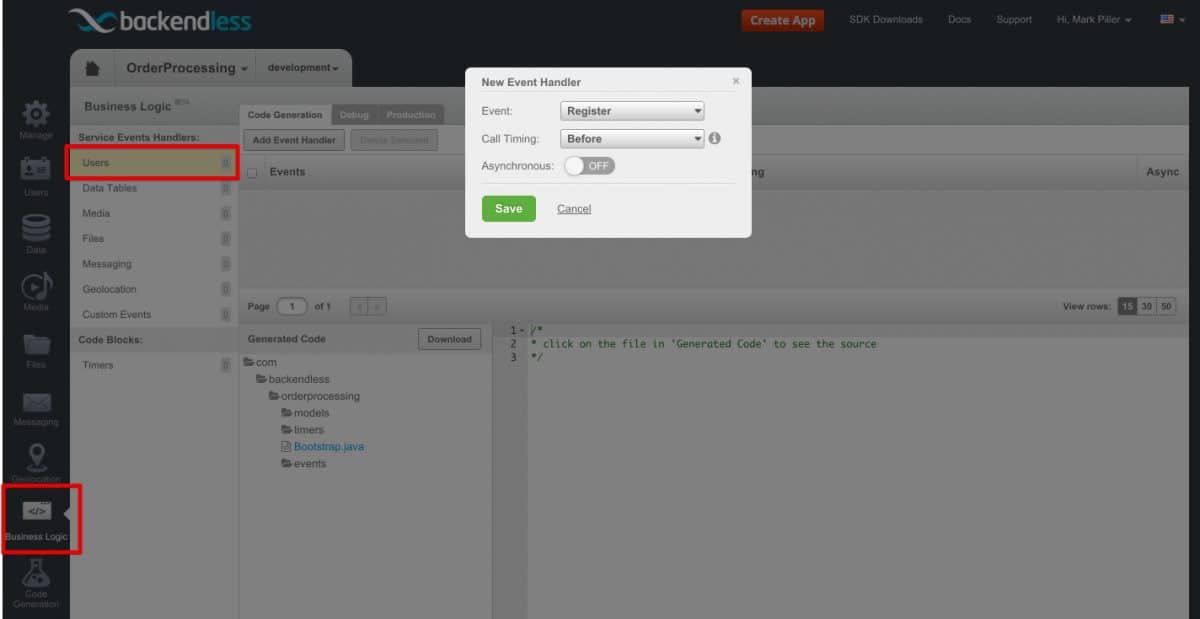The image size is (1200, 619).
Task: Check the select-all events checkbox
Action: coord(252,173)
